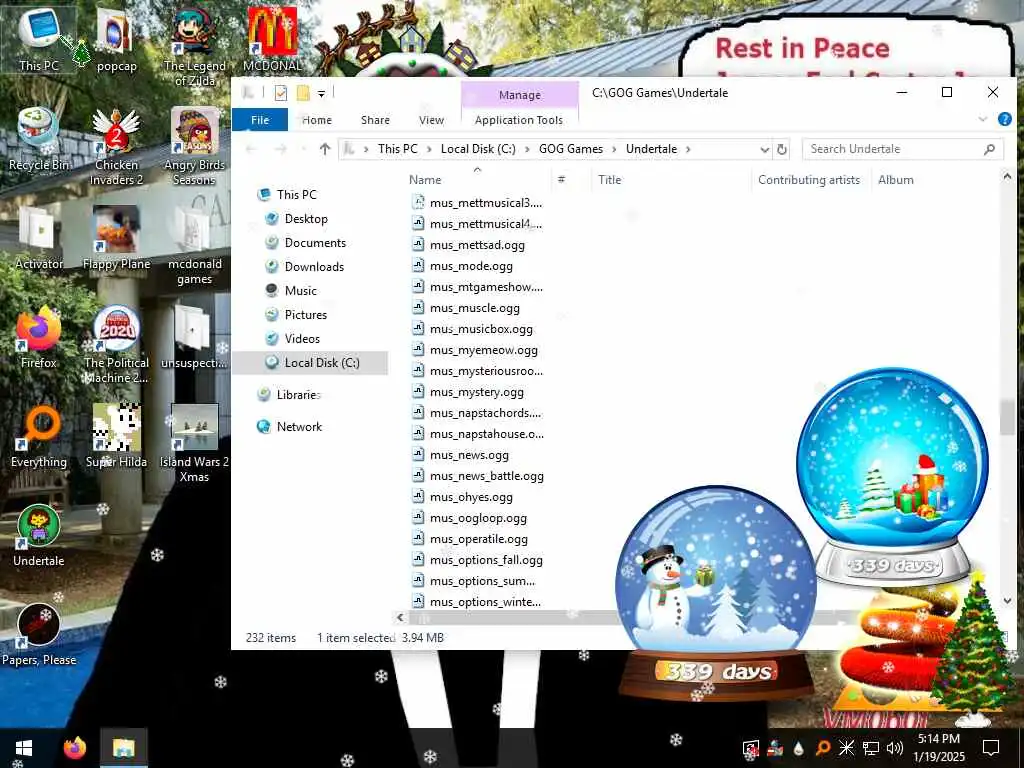Open the Application Tools tab

coord(519,120)
